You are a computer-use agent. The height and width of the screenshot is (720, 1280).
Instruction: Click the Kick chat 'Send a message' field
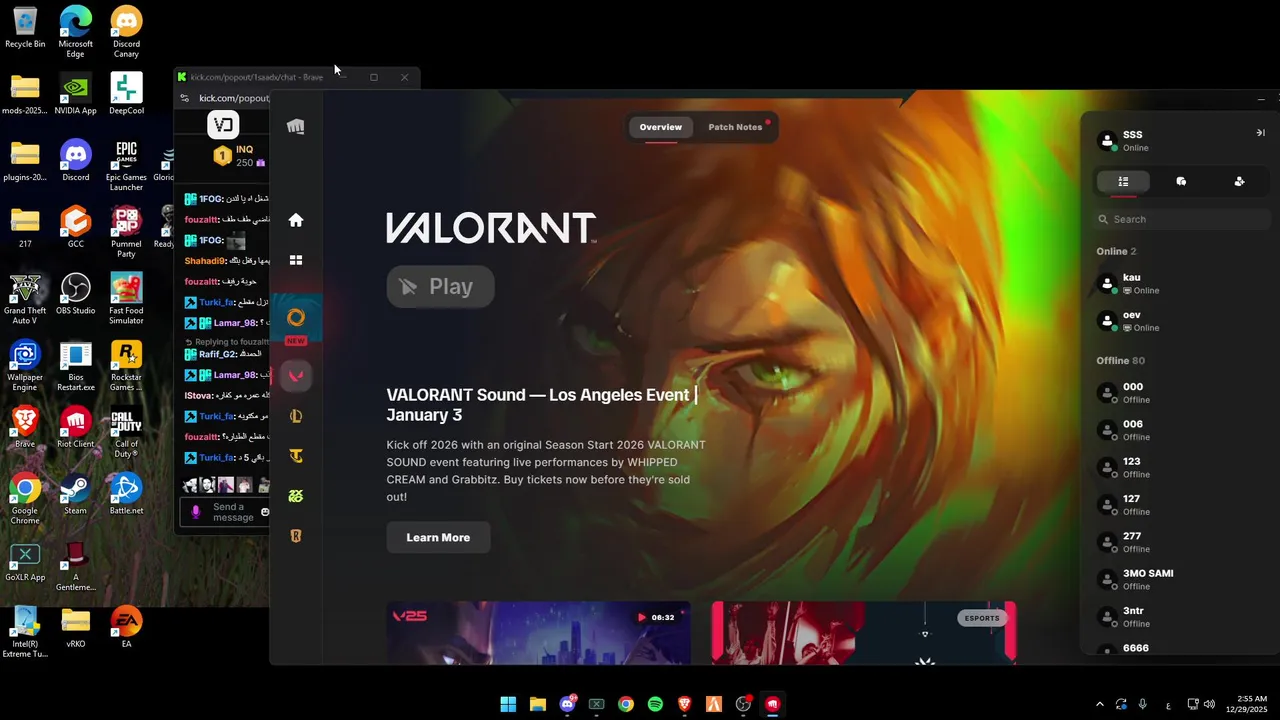point(232,512)
